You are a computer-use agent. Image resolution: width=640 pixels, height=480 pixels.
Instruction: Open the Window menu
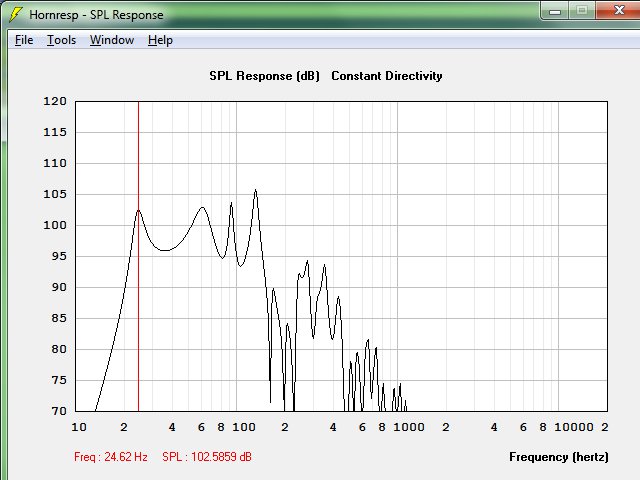[112, 40]
